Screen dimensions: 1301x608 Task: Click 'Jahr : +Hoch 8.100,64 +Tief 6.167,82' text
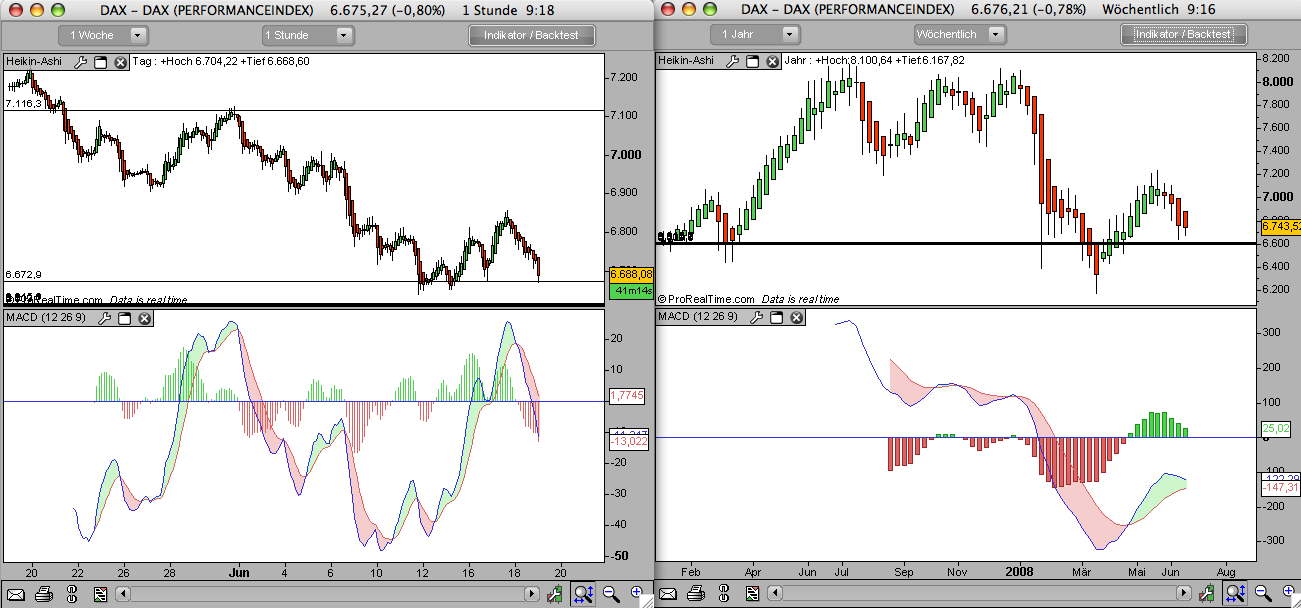click(876, 61)
